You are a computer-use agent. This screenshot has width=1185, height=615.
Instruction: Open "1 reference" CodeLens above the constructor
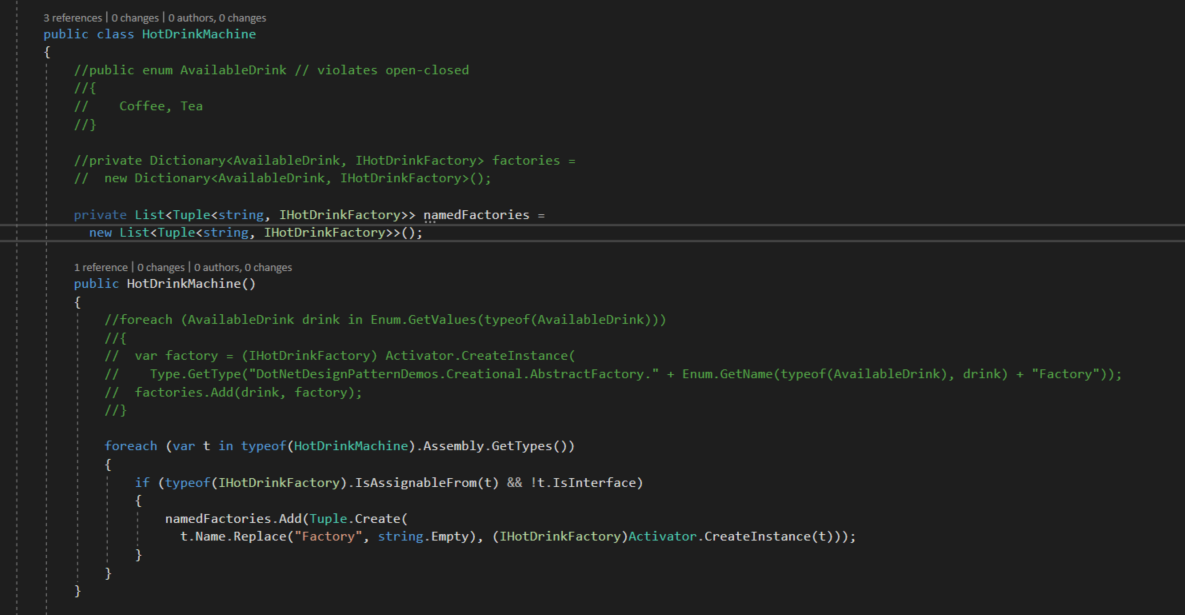click(x=99, y=266)
